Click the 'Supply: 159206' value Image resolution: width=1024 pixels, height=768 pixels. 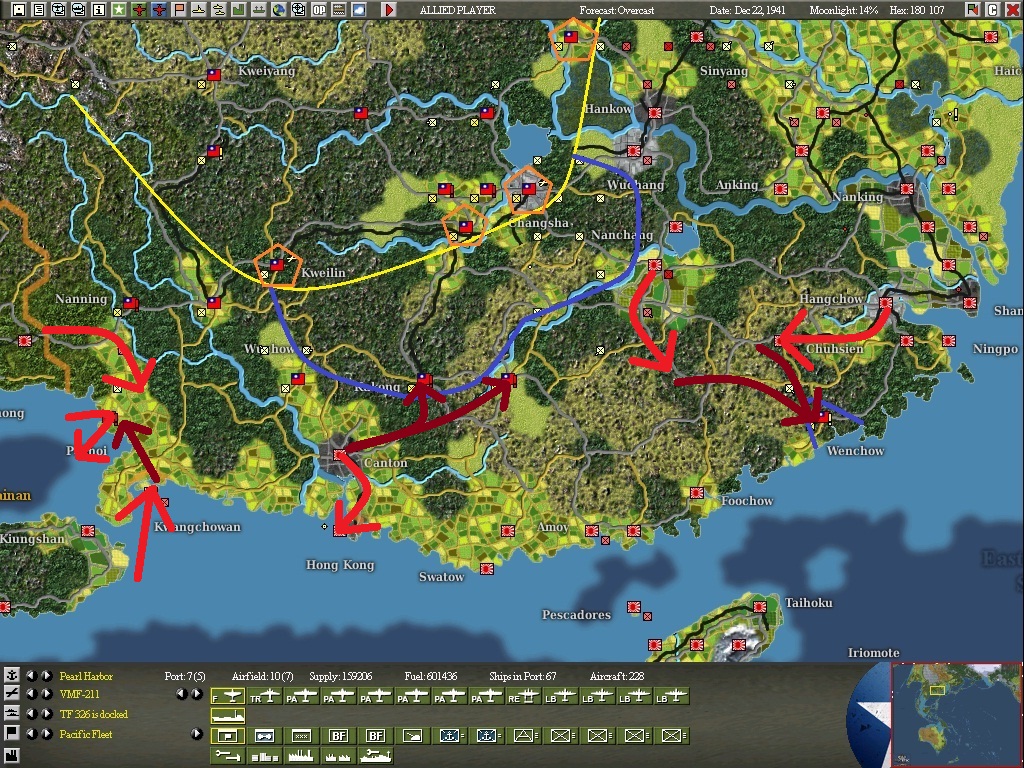coord(340,676)
